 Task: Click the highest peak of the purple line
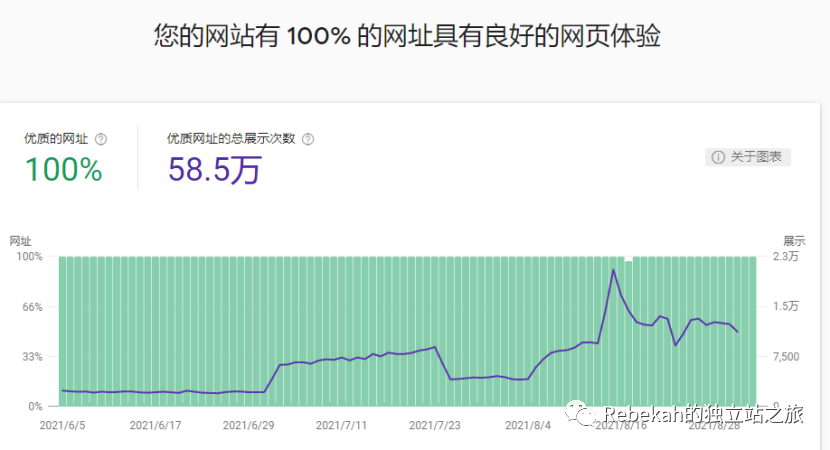click(613, 269)
